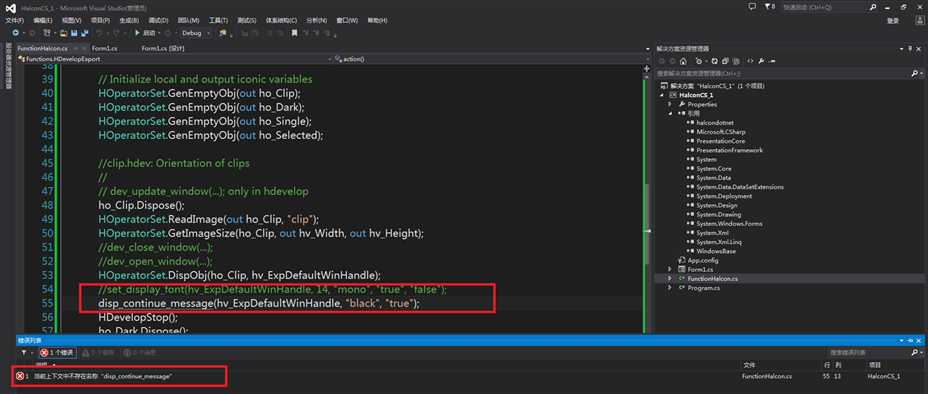Click the new project toolbar icon

[47, 33]
